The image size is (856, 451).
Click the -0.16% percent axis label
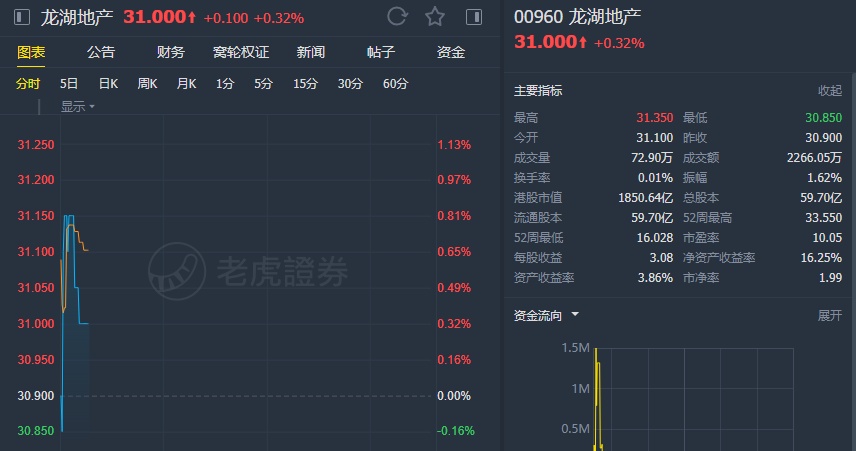coord(456,431)
